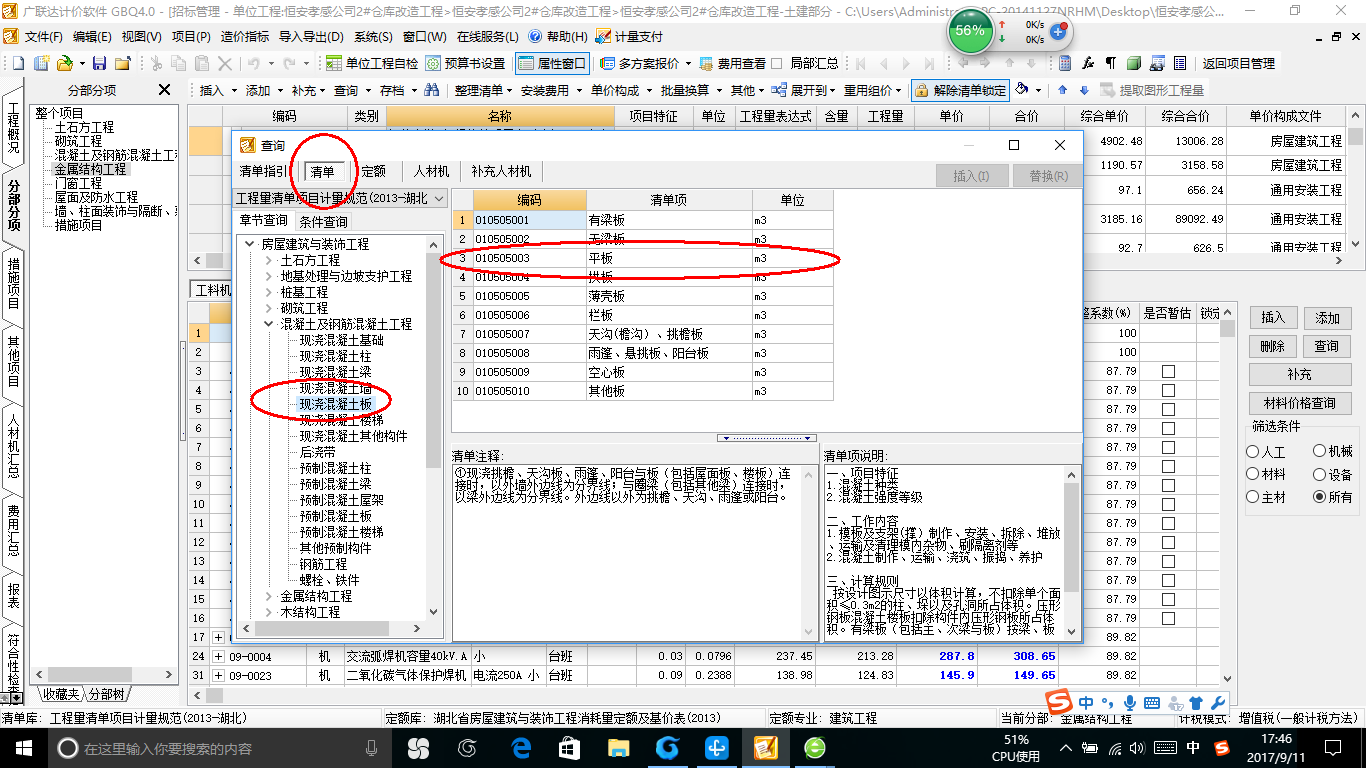This screenshot has width=1366, height=768.
Task: Click the new blank file icon
Action: tap(18, 63)
